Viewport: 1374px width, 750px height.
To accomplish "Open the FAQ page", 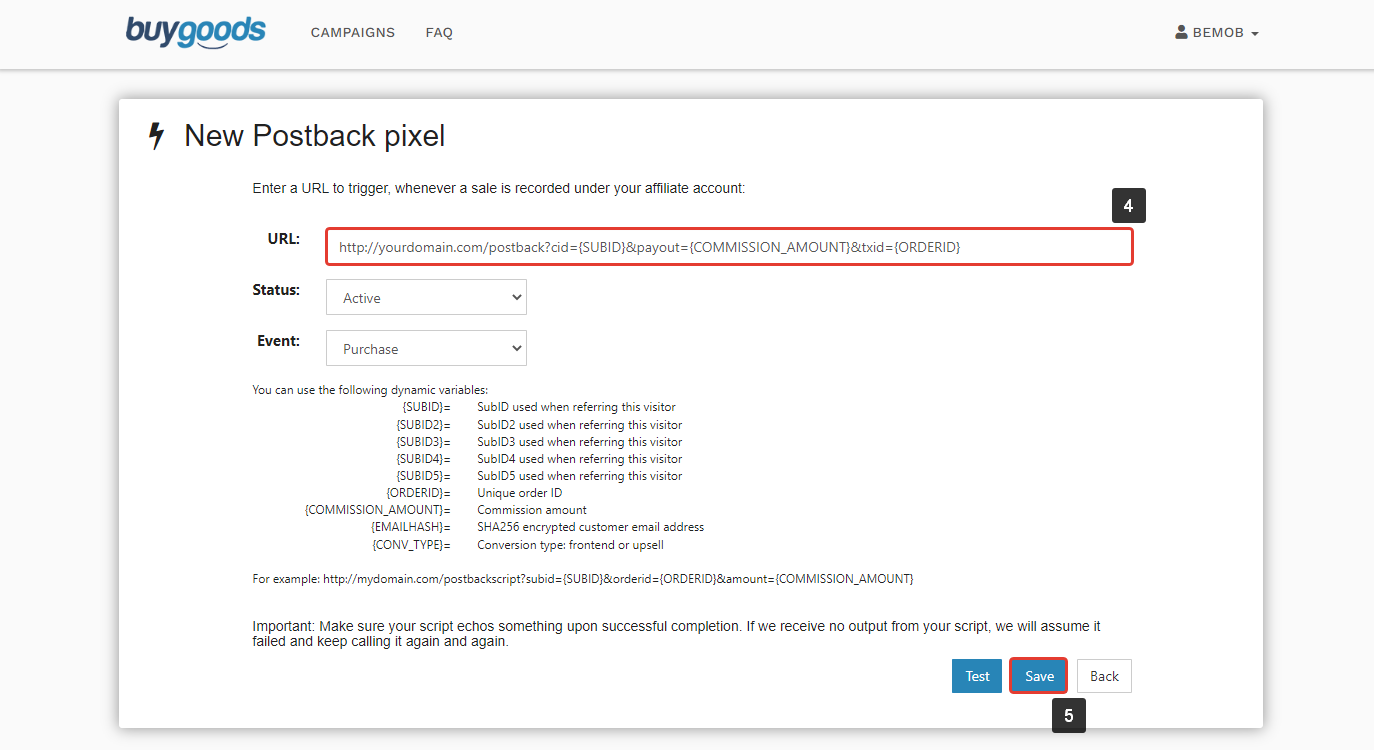I will click(439, 32).
